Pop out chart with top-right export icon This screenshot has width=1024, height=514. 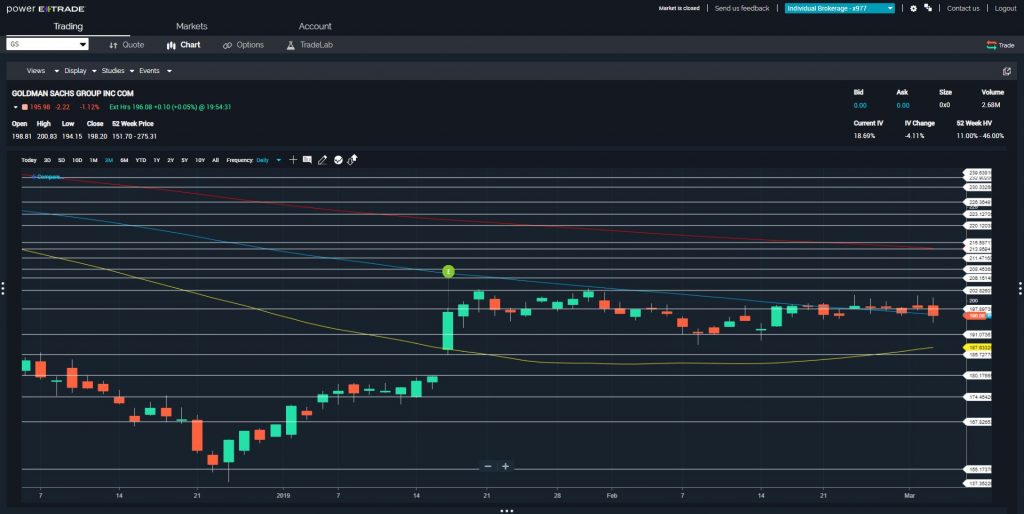click(x=1006, y=71)
